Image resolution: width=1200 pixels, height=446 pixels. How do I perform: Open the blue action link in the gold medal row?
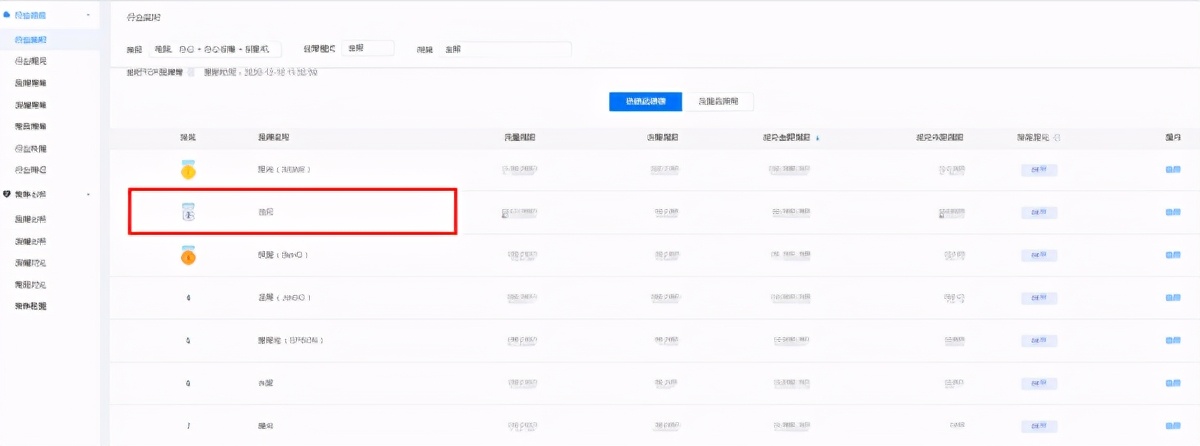tap(1173, 170)
